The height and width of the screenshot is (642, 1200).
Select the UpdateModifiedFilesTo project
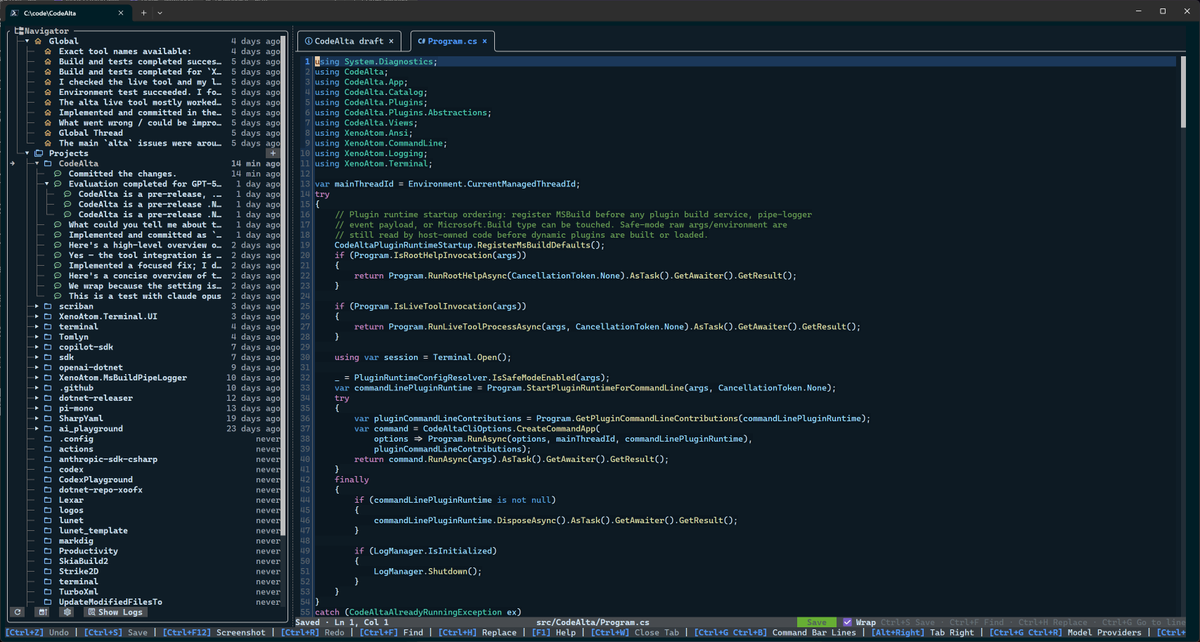110,601
